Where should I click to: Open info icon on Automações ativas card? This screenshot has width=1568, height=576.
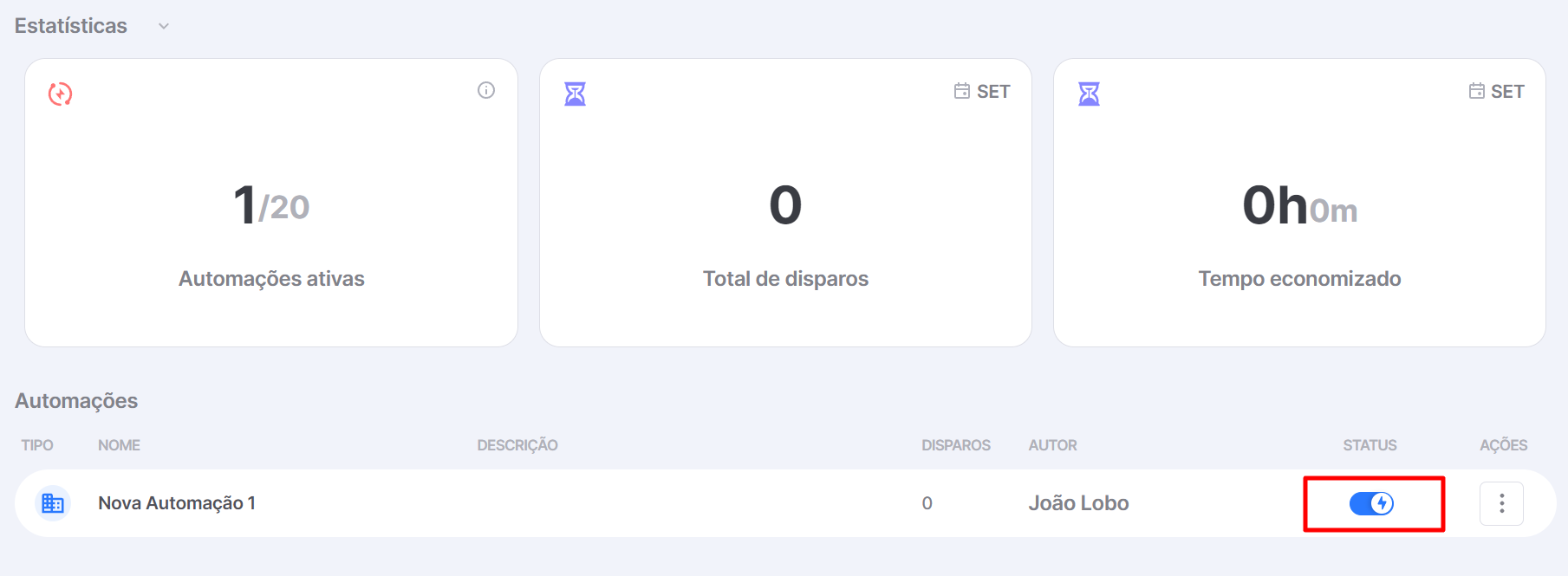coord(486,90)
